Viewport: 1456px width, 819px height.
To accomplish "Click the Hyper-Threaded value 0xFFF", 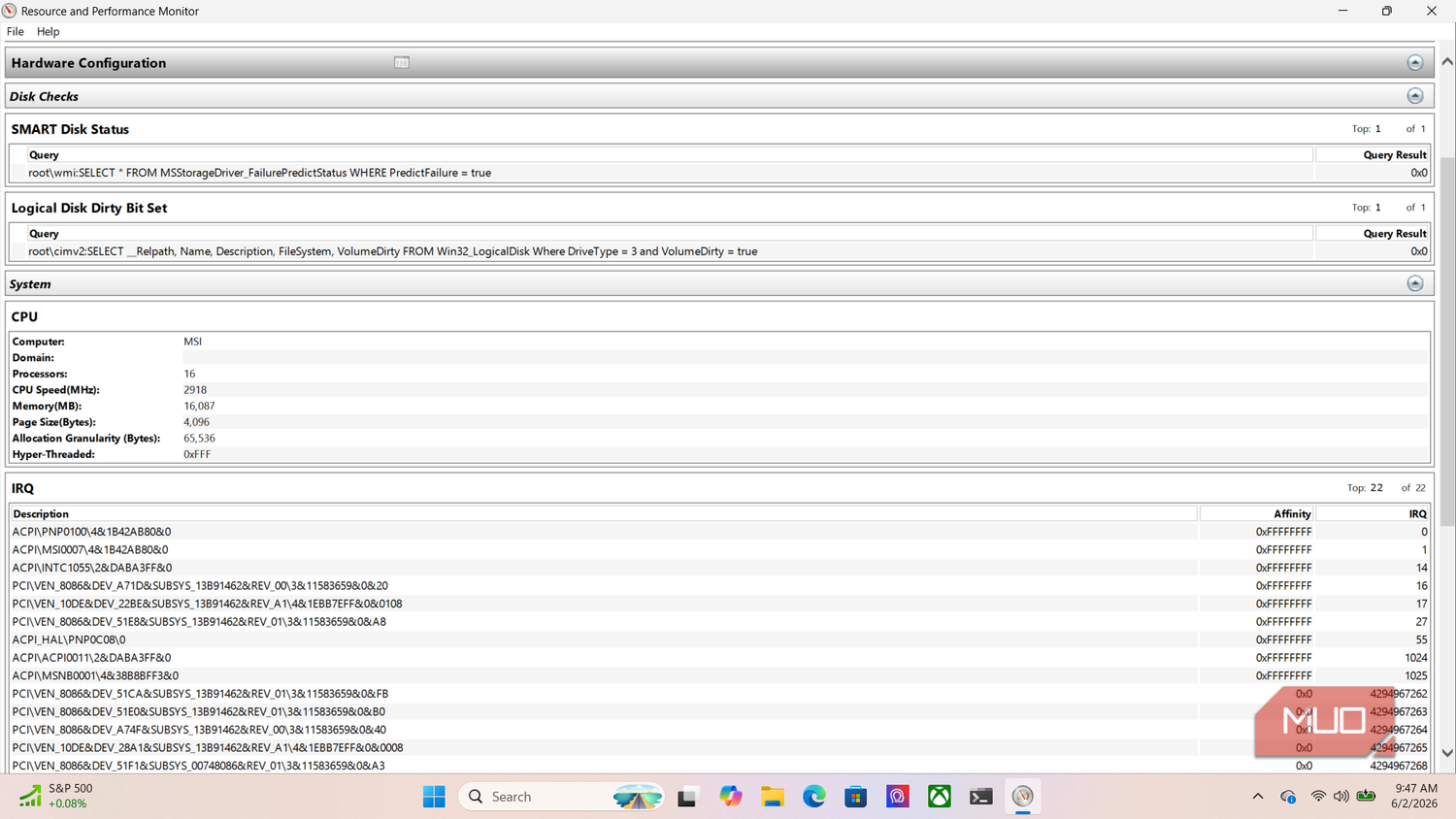I will [x=197, y=454].
